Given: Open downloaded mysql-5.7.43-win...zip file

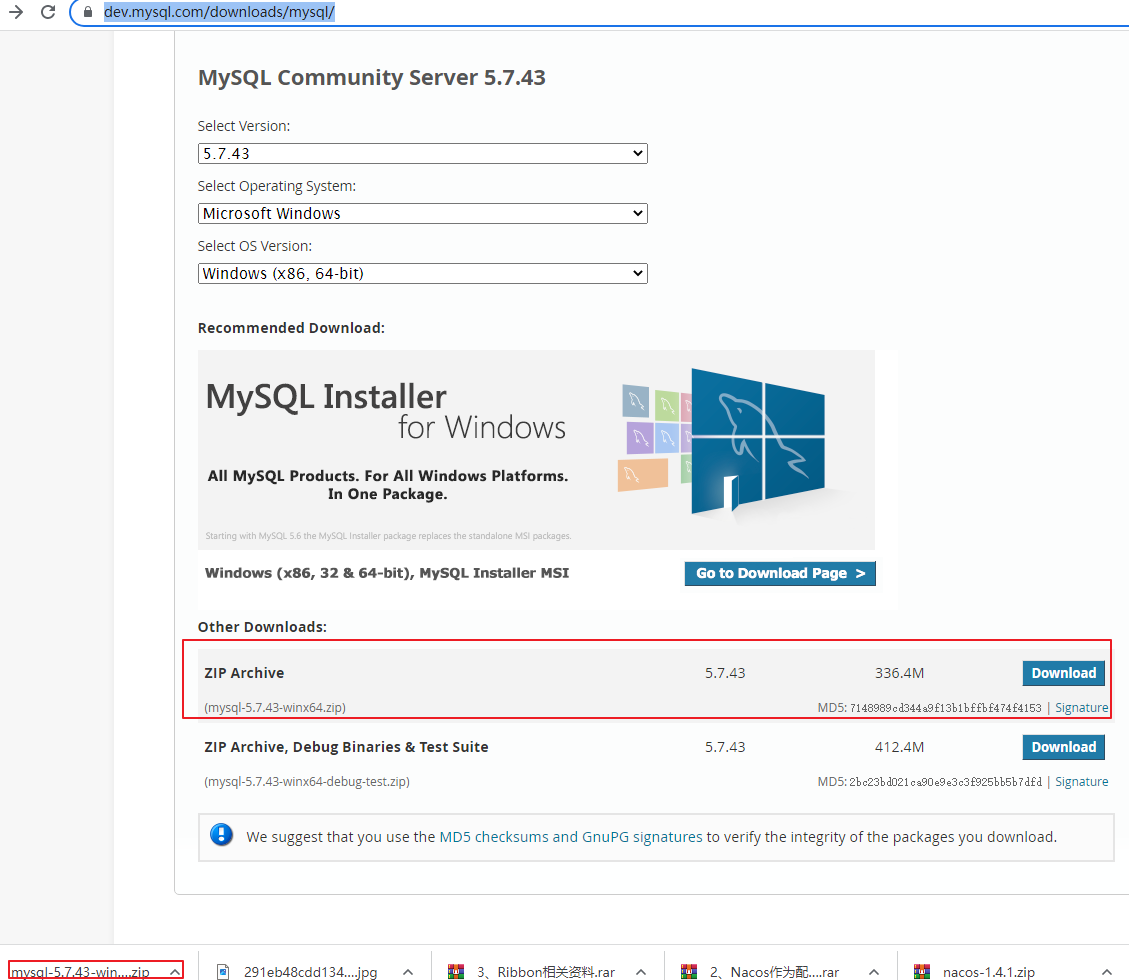Looking at the screenshot, I should point(80,971).
